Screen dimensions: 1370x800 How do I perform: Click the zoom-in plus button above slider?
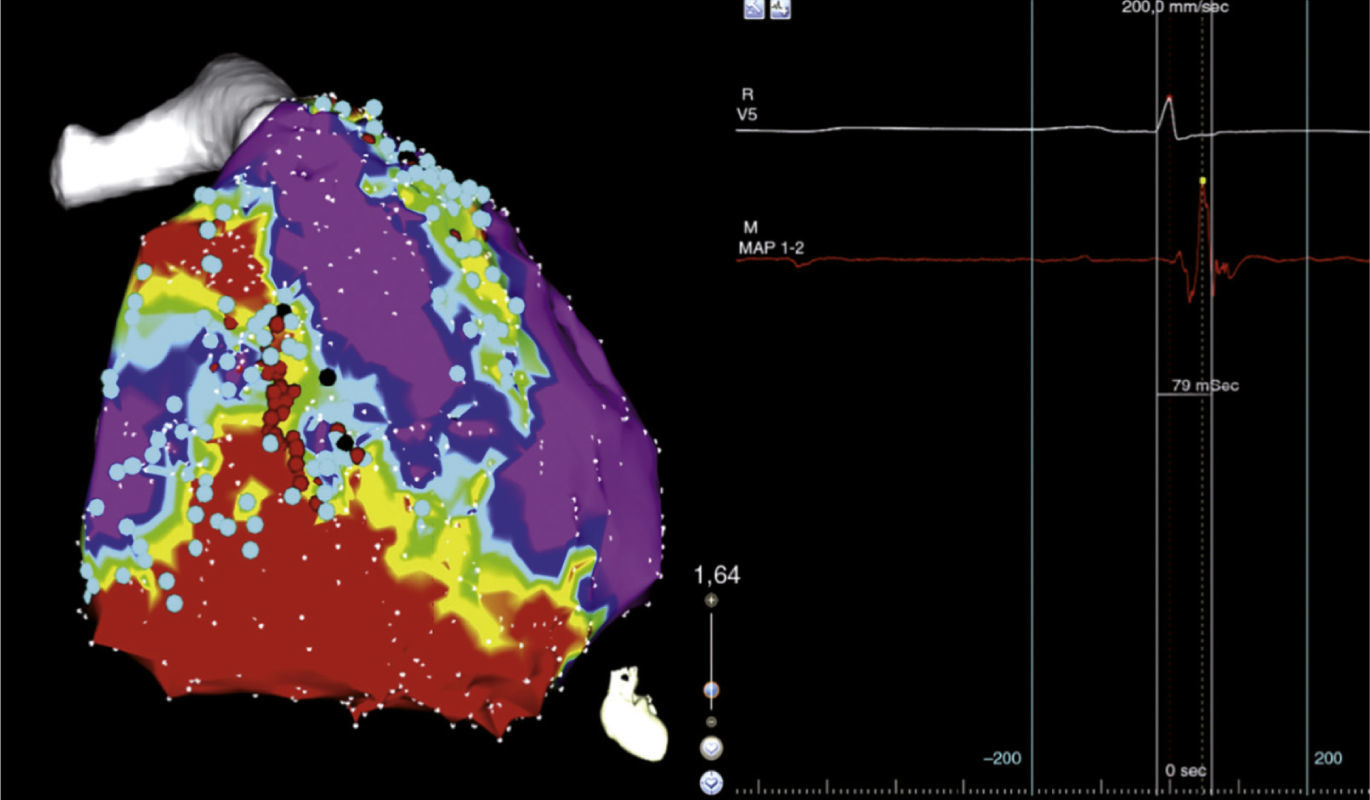tap(711, 601)
